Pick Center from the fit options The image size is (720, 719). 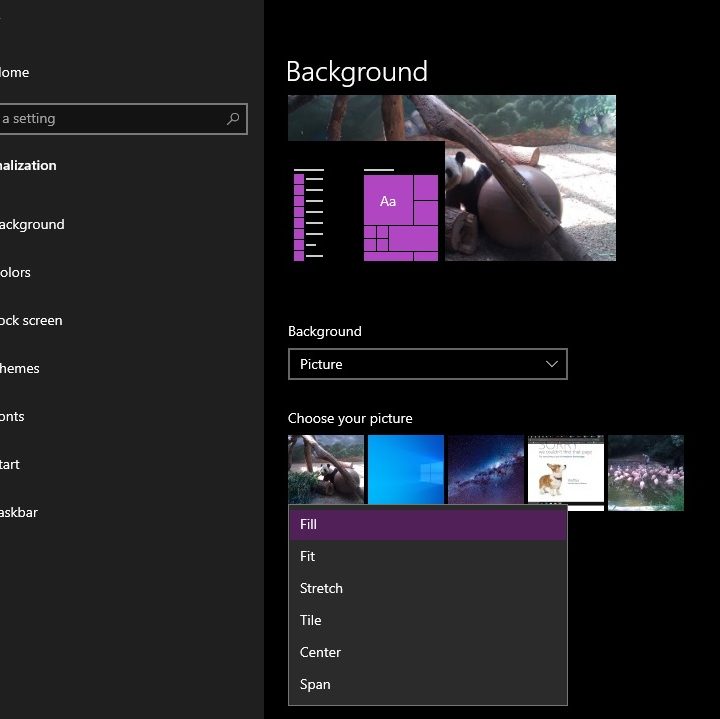tap(428, 652)
